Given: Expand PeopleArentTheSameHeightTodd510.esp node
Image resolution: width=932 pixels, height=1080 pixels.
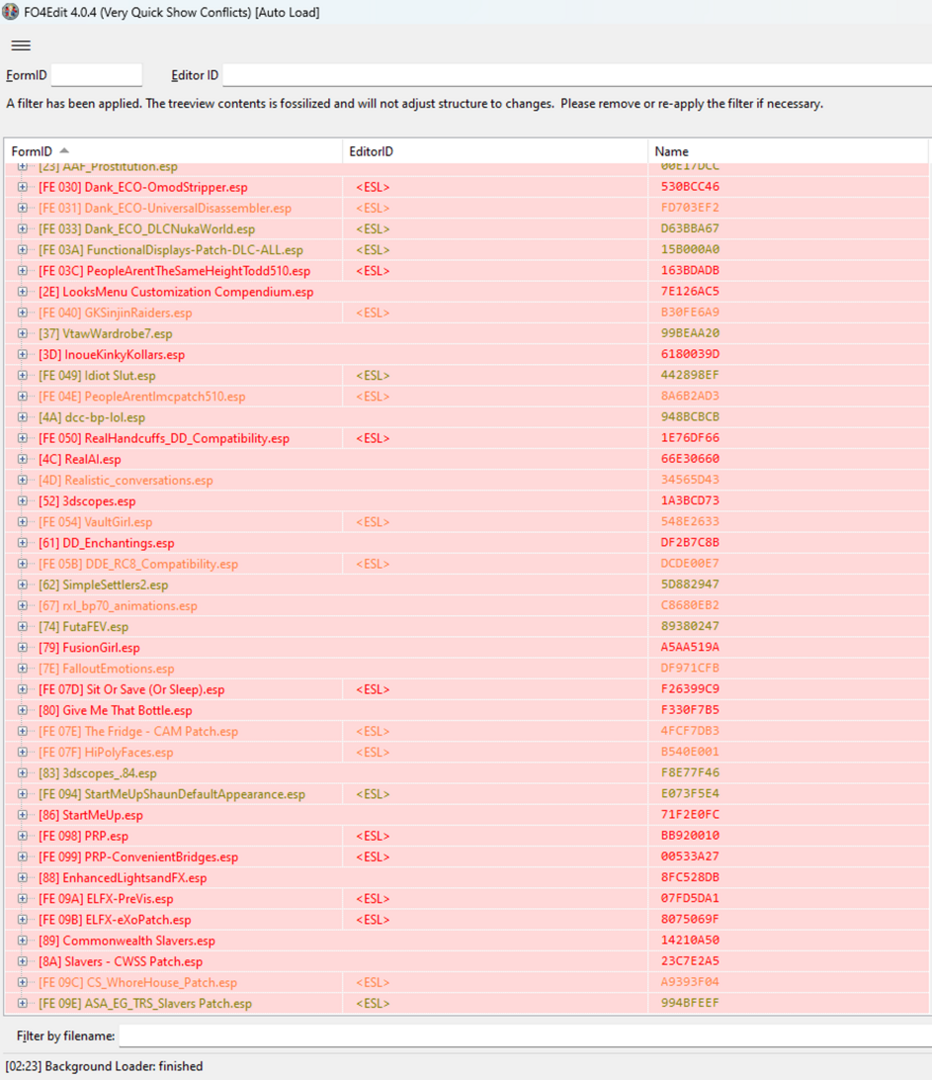Looking at the screenshot, I should (23, 271).
